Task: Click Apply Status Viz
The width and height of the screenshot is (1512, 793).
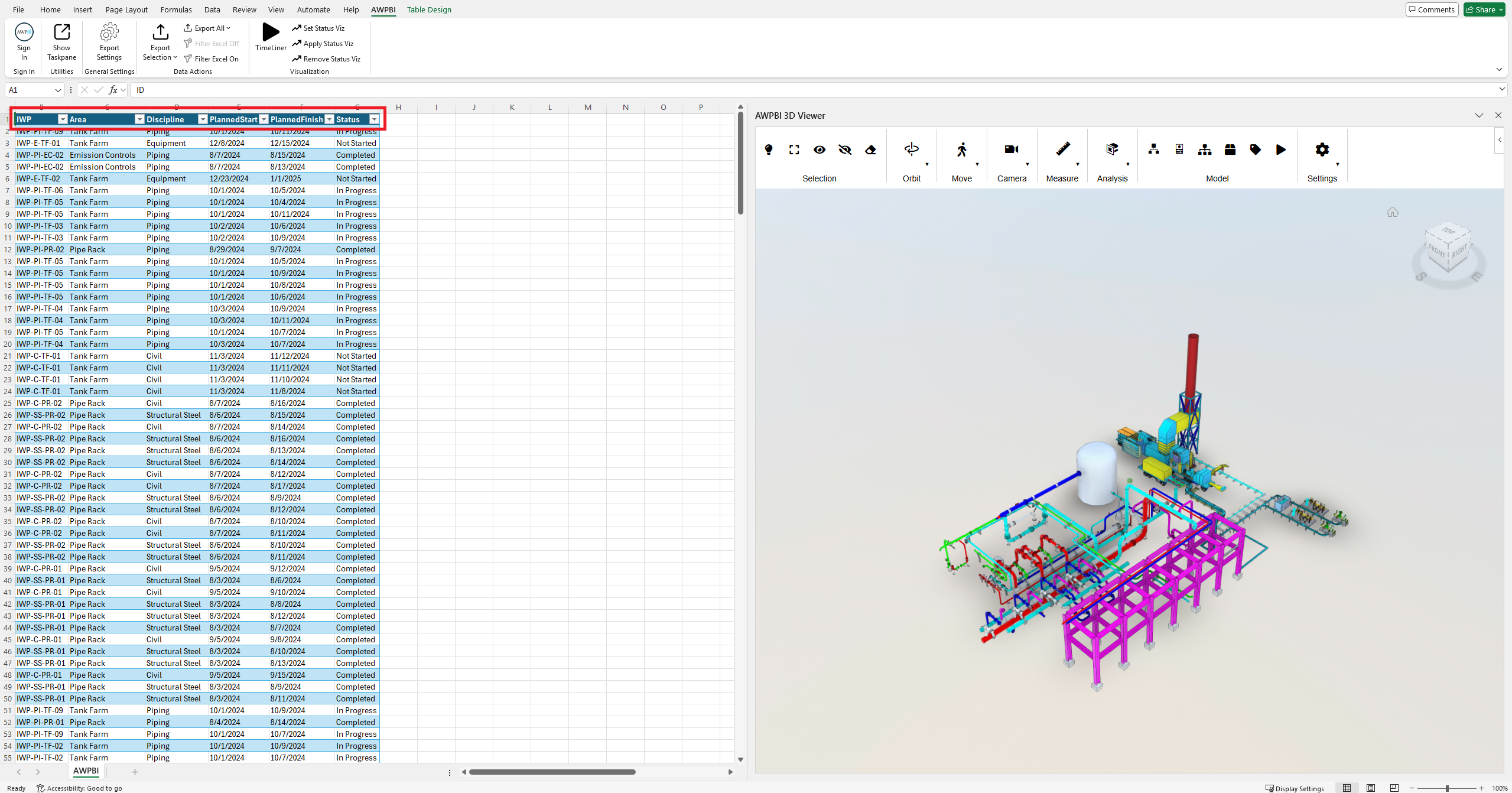Action: [x=323, y=43]
